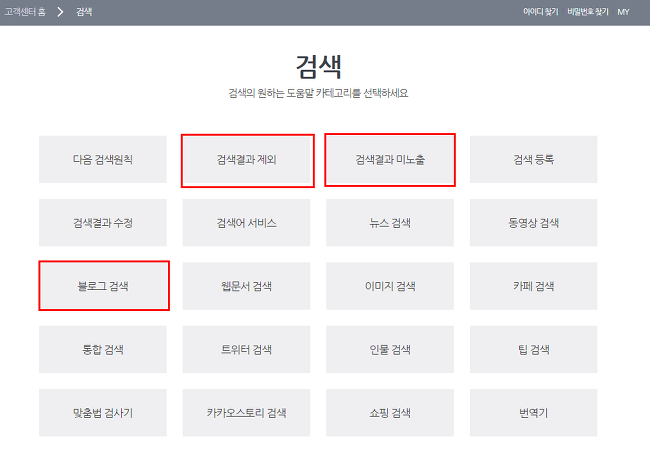The height and width of the screenshot is (455, 650).
Task: Open the 이미지 검색 category
Action: pos(390,286)
